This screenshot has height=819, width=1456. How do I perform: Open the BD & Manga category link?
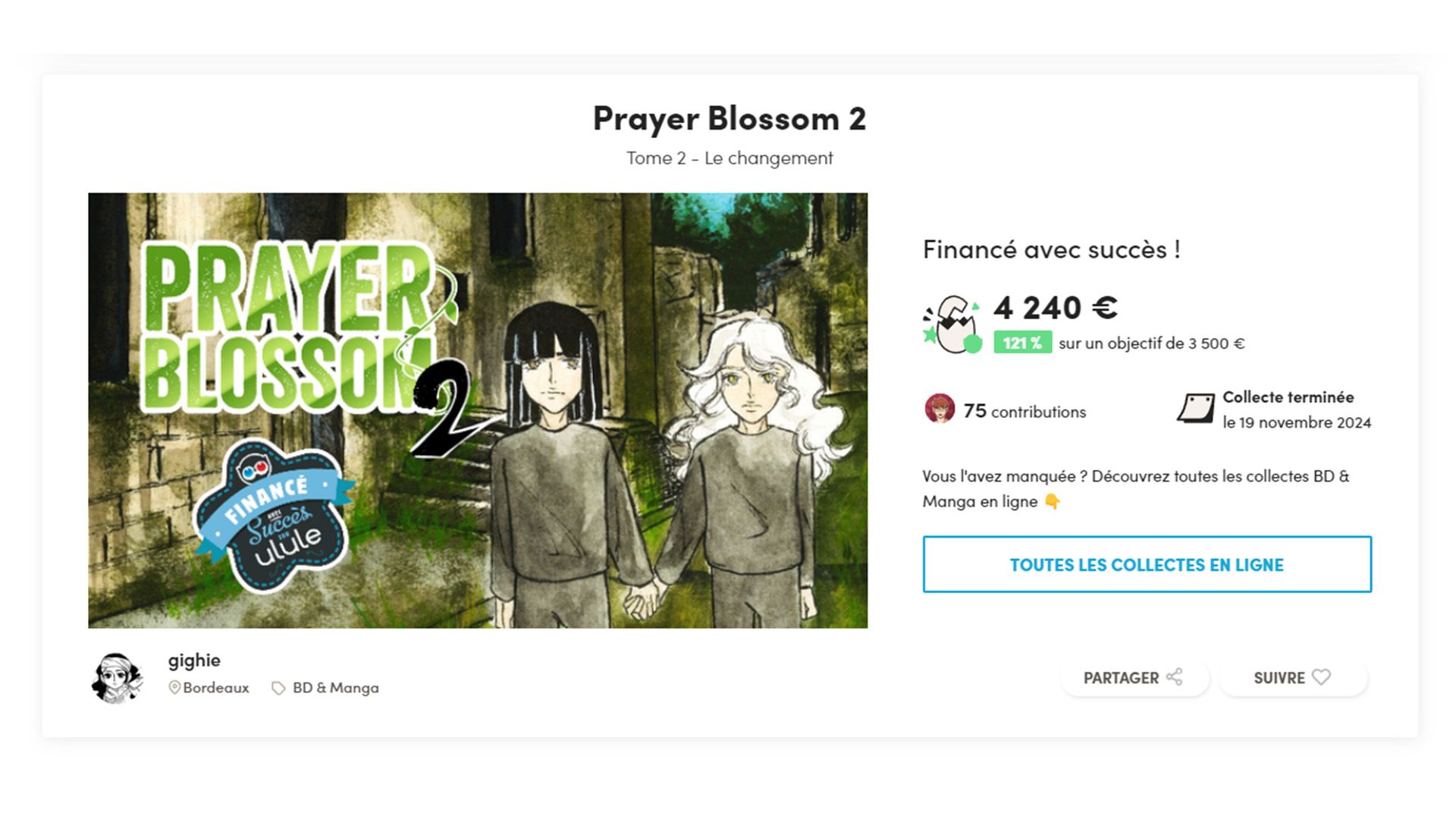coord(336,688)
